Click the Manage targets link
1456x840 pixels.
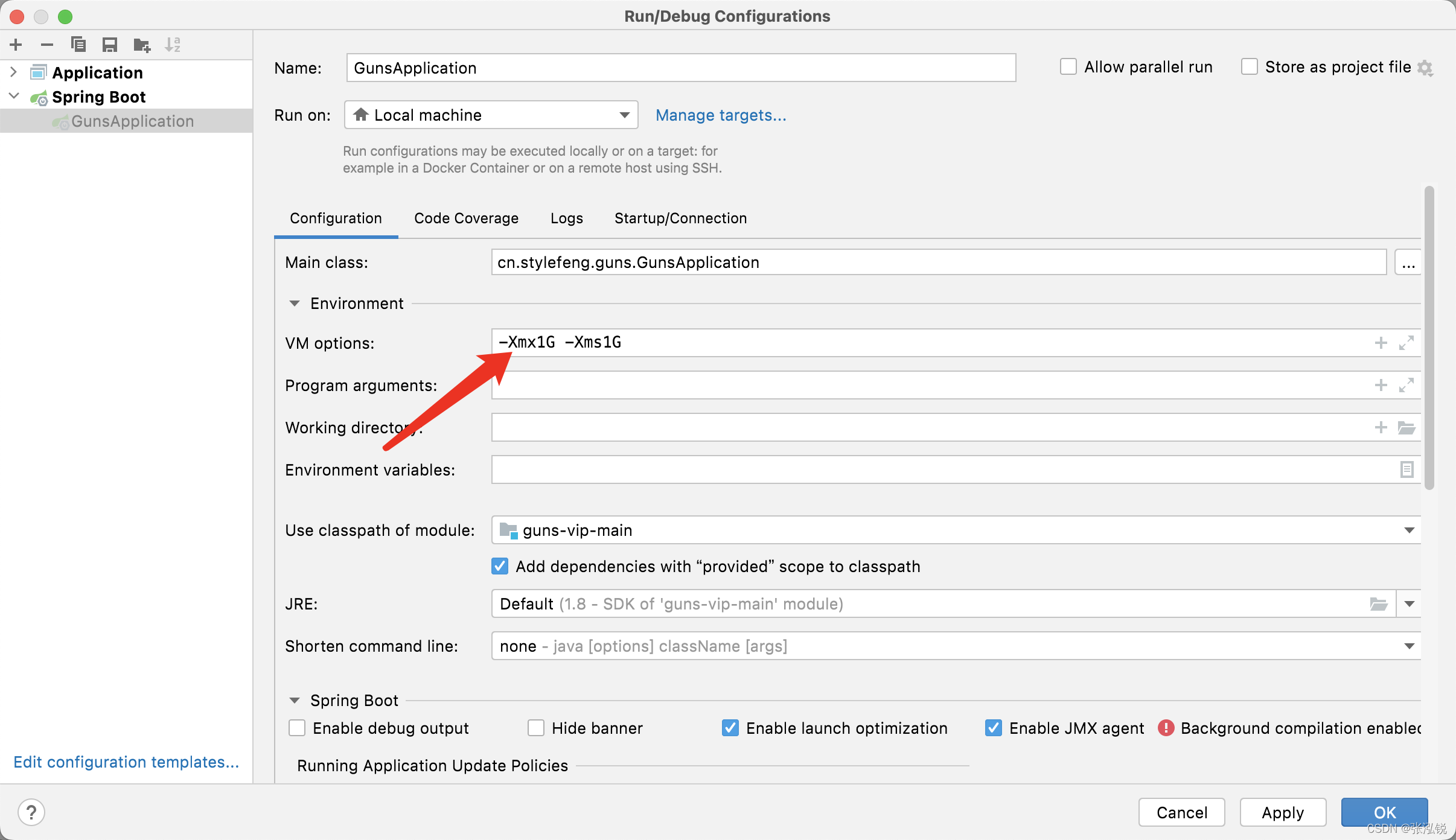(x=721, y=115)
